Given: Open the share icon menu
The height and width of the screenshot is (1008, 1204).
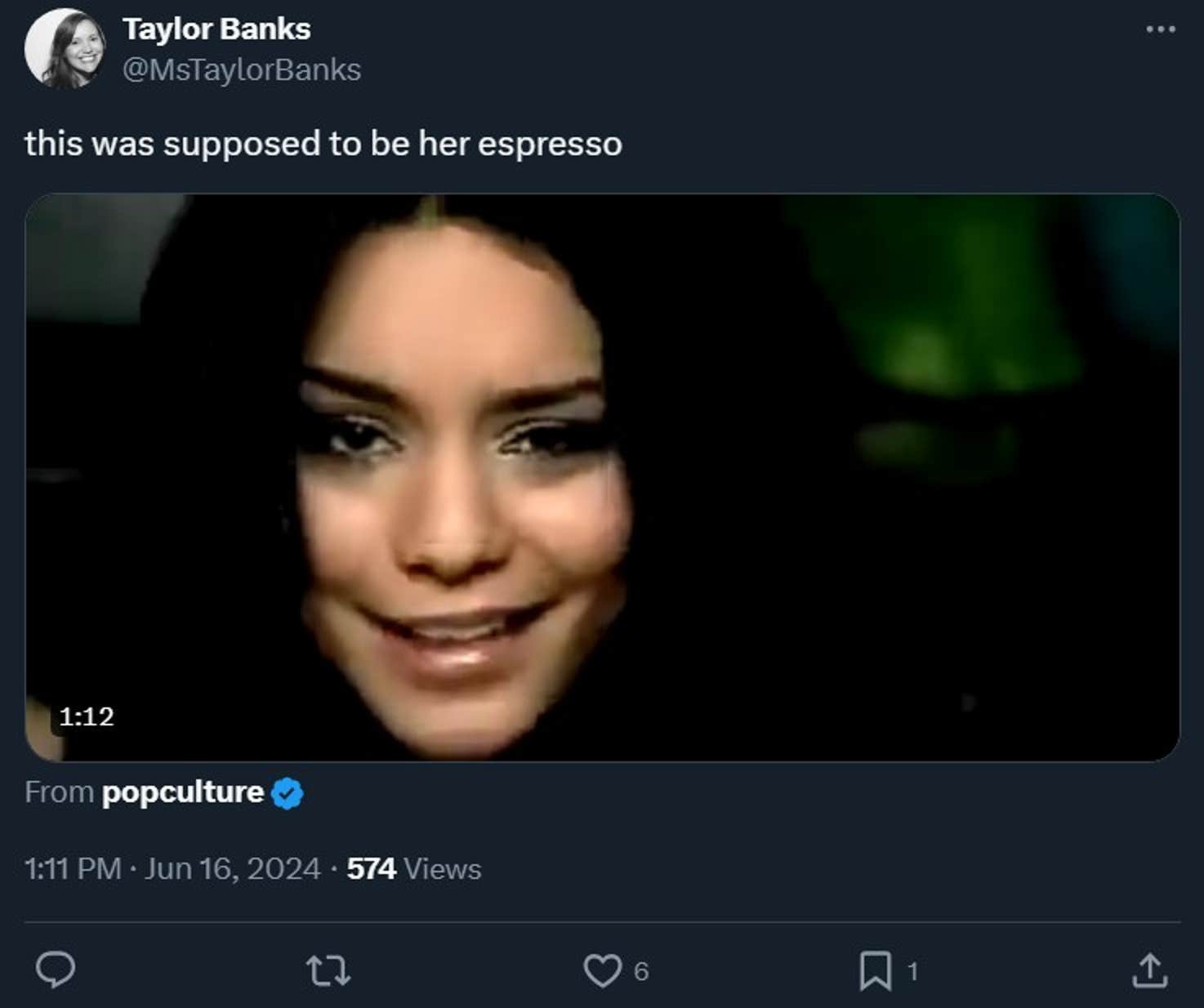Looking at the screenshot, I should pos(1149,970).
